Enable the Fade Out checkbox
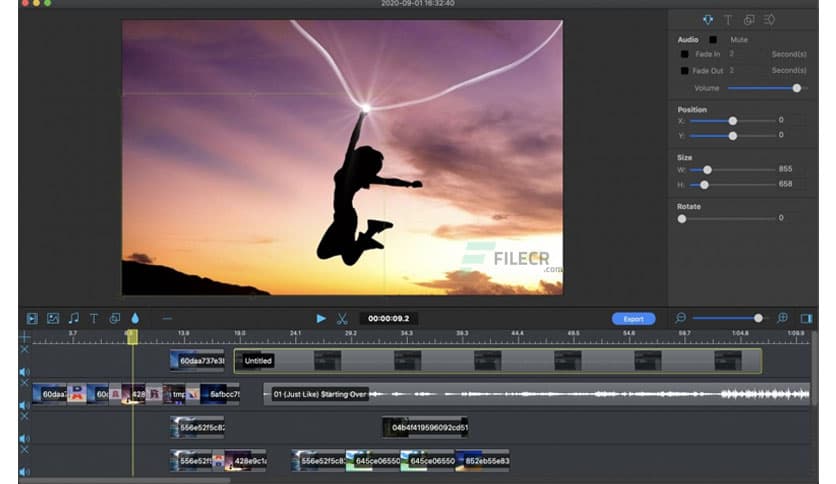Image resolution: width=836 pixels, height=484 pixels. click(x=684, y=70)
